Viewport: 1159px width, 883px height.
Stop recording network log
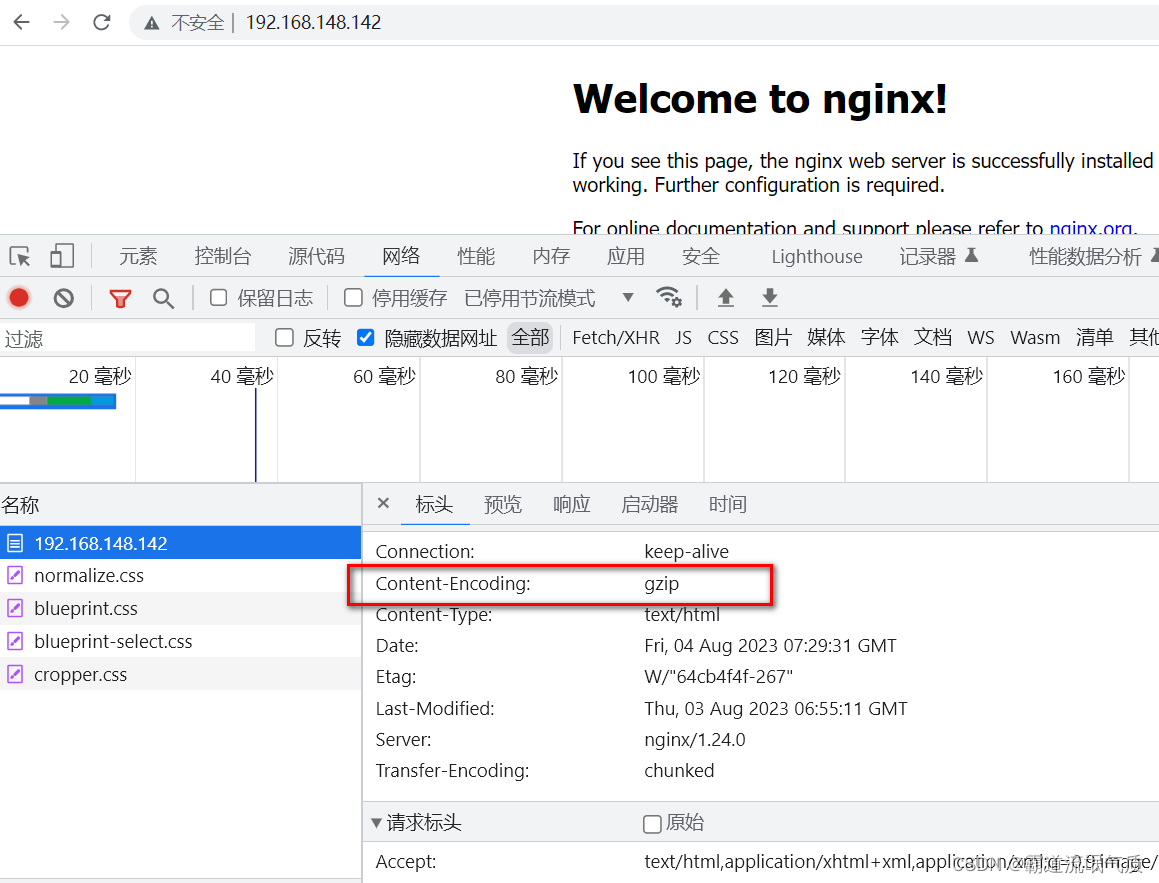pyautogui.click(x=19, y=297)
